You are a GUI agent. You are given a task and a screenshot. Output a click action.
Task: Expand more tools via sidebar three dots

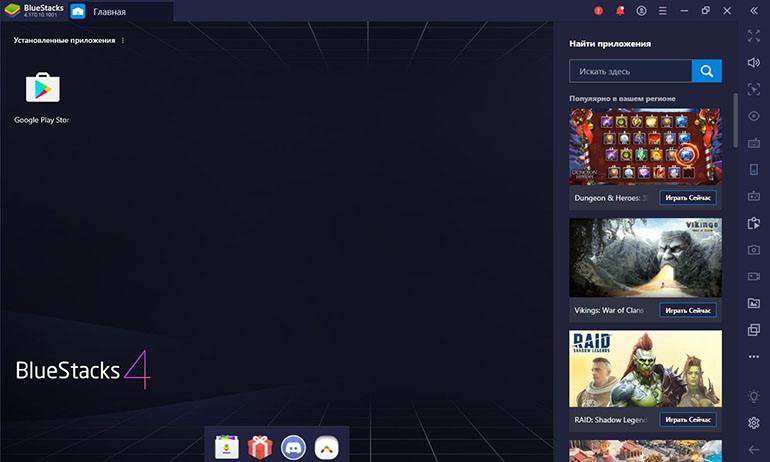coord(754,356)
